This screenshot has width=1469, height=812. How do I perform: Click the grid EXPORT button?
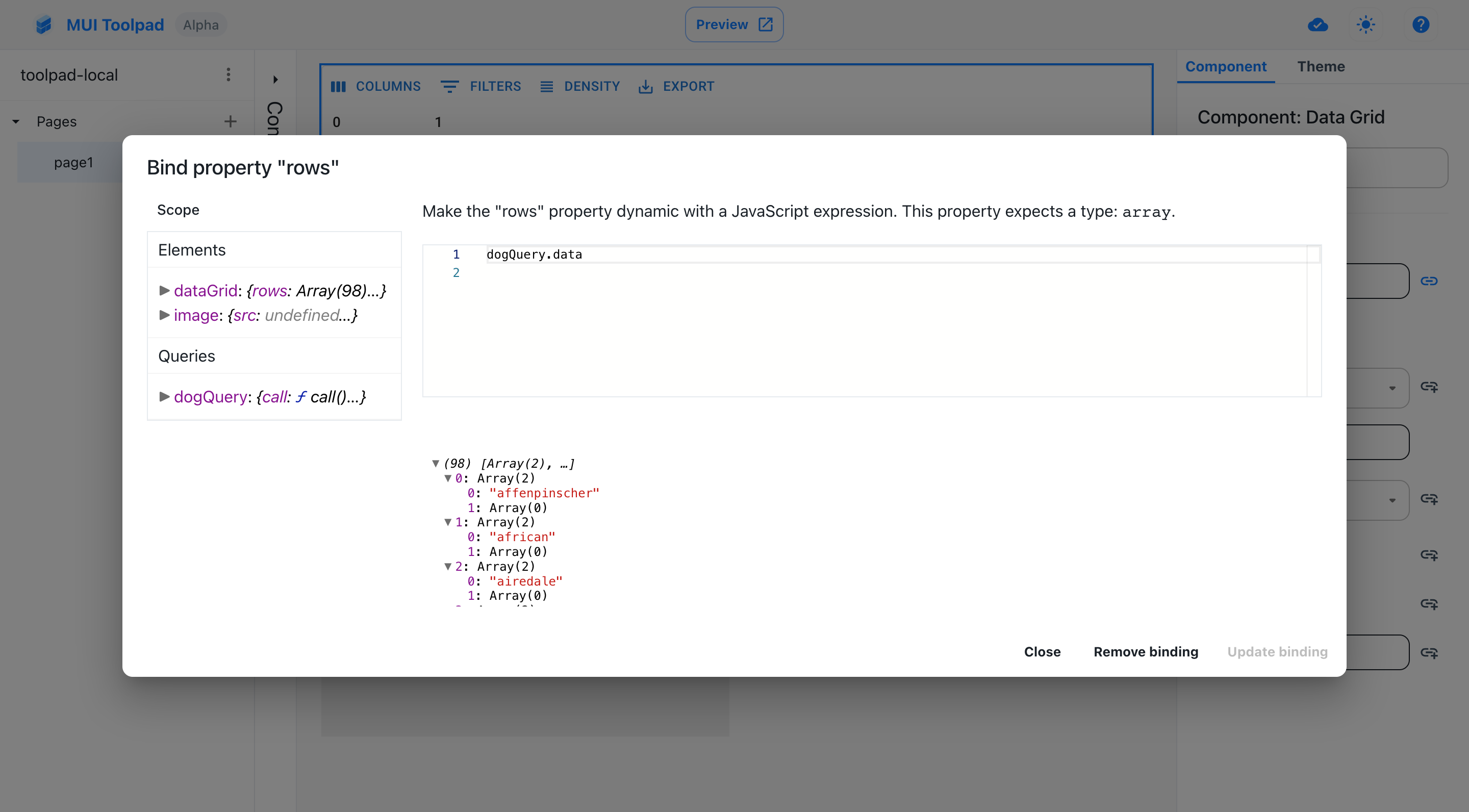tap(676, 86)
